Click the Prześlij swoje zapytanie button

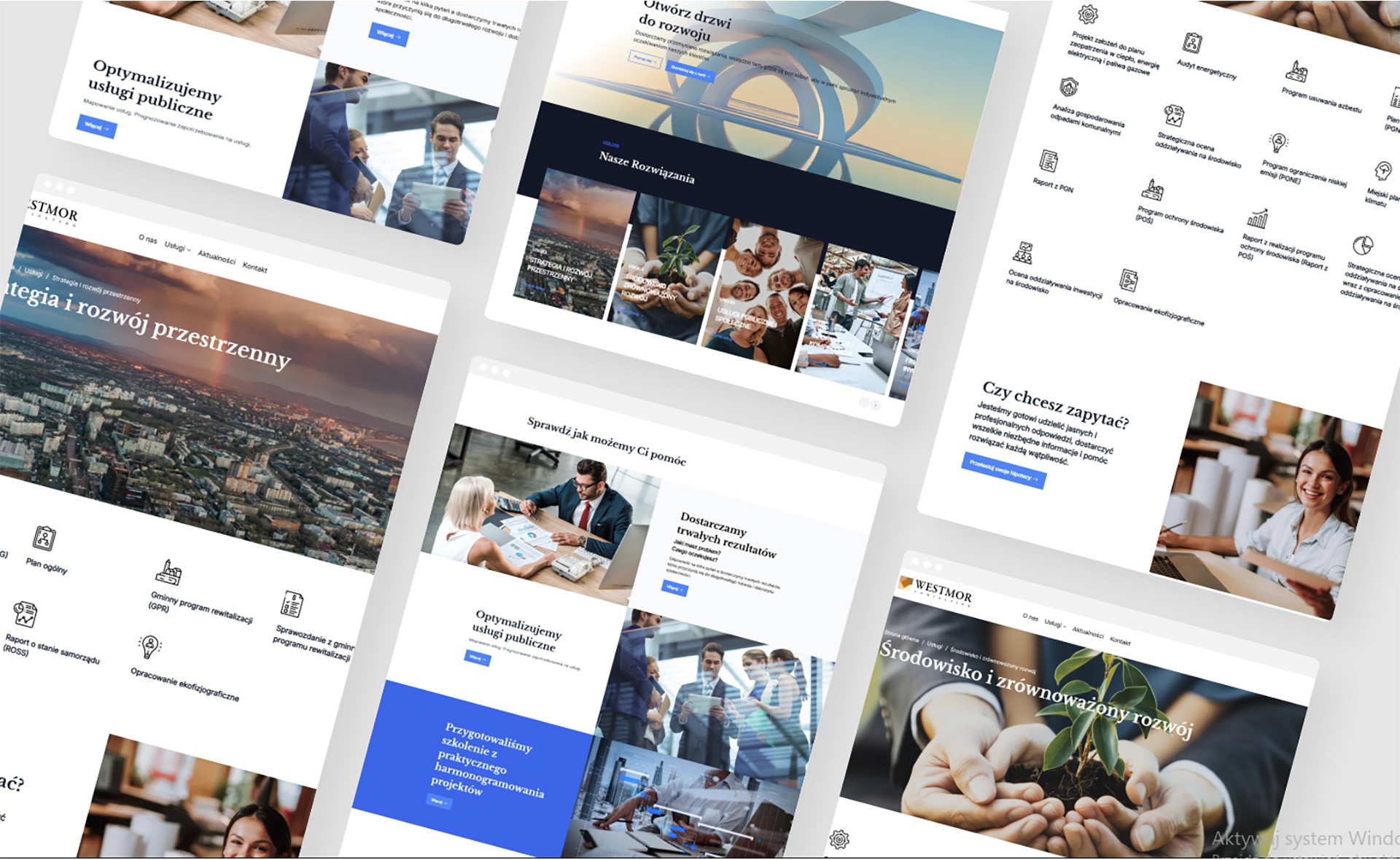[x=1003, y=471]
